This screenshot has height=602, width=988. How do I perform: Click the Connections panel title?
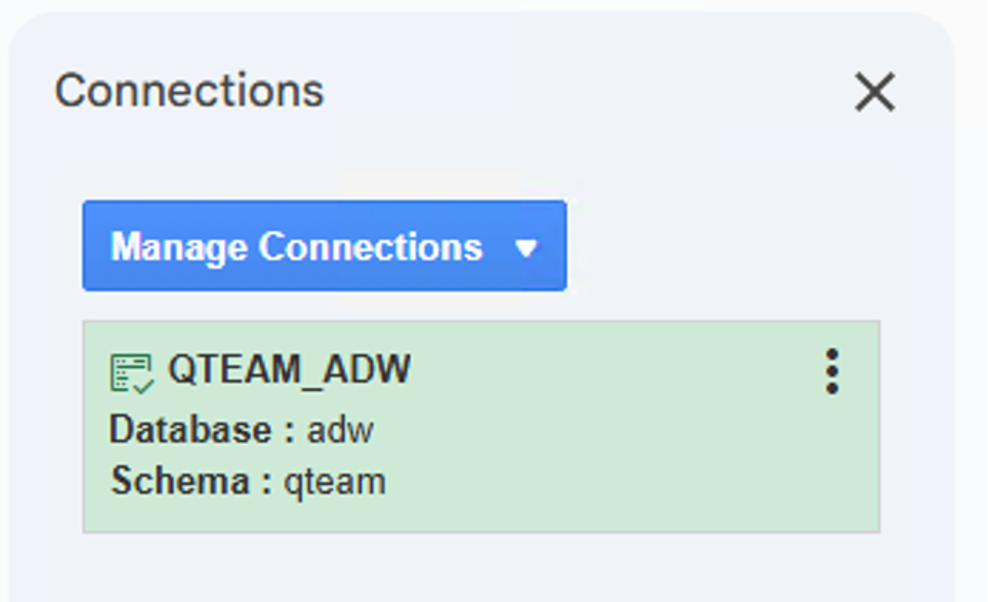(x=190, y=90)
